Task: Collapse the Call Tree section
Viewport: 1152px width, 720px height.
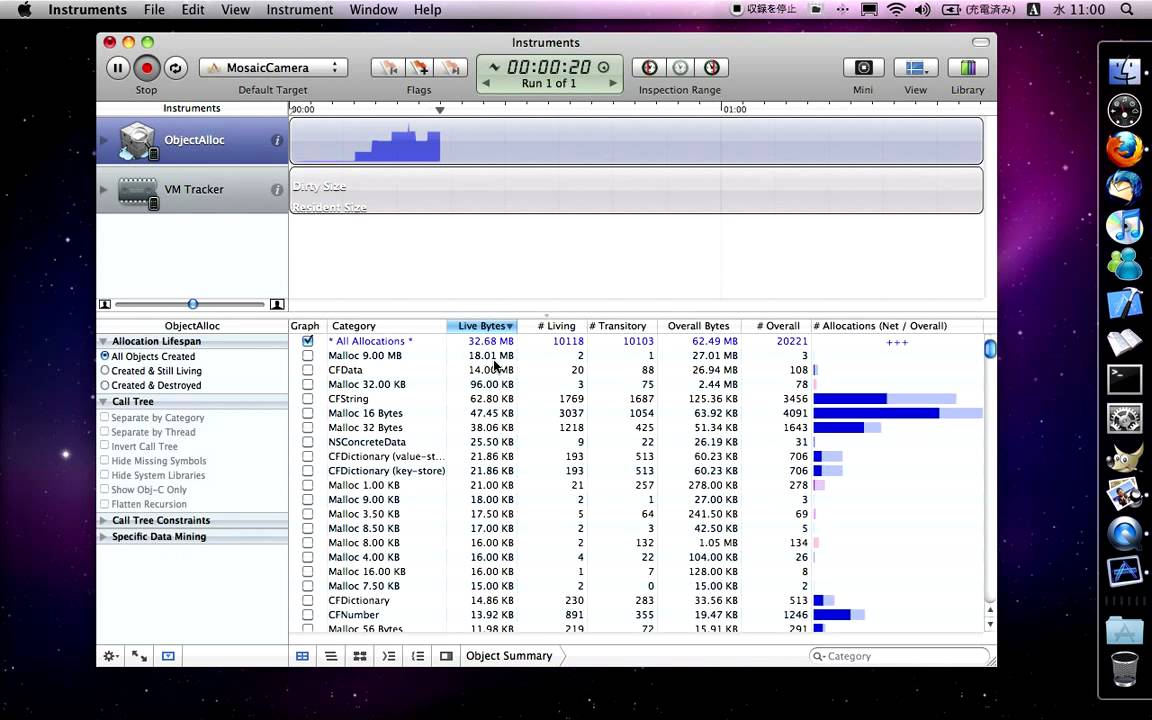Action: (104, 402)
